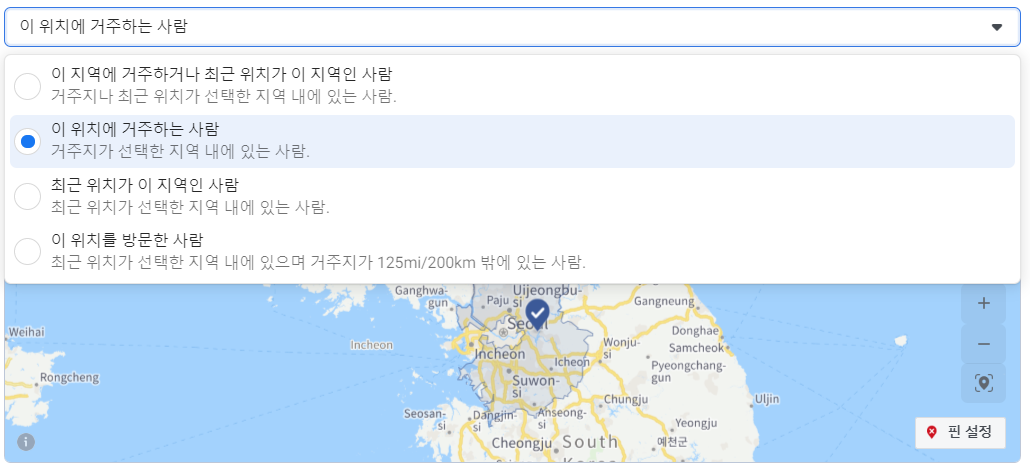Click the locate-me target icon on map
This screenshot has height=468, width=1030.
[983, 383]
